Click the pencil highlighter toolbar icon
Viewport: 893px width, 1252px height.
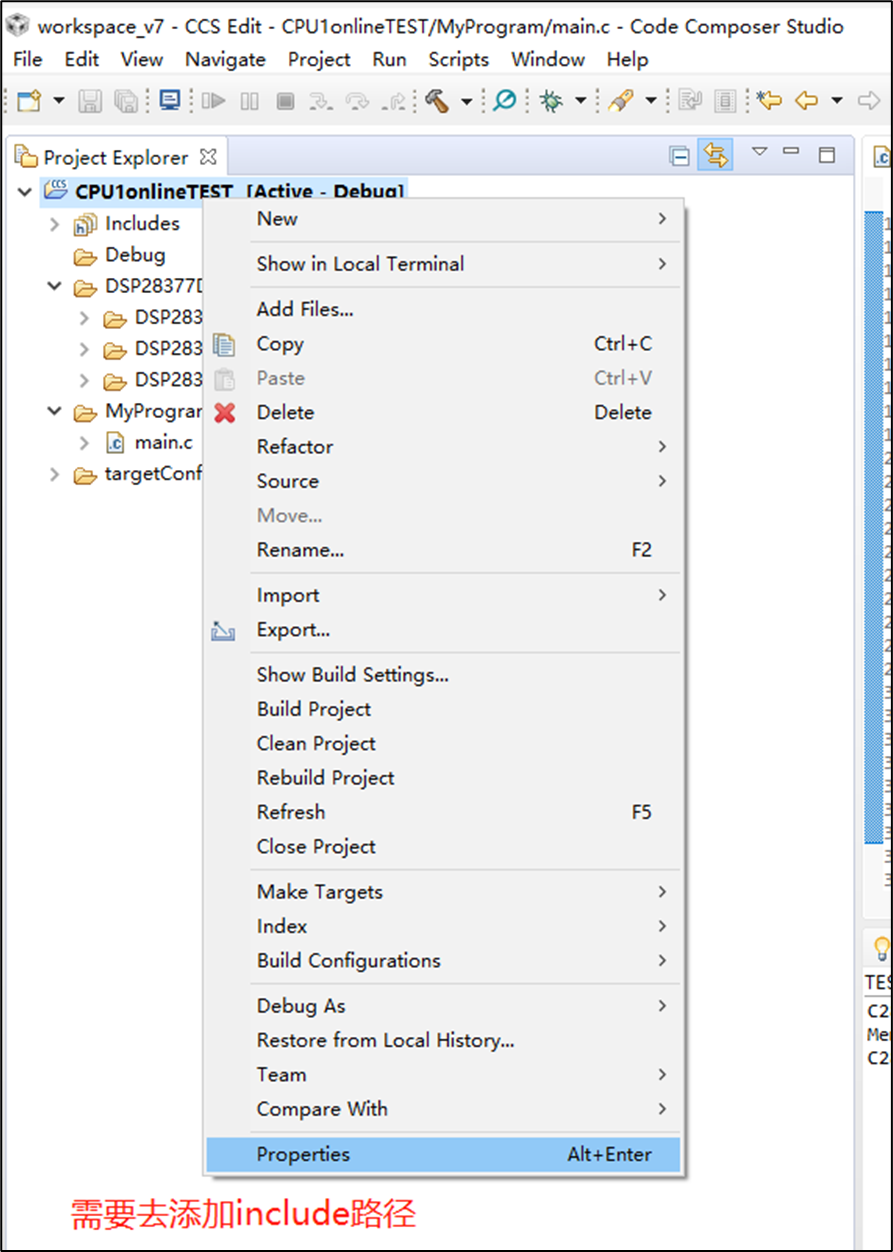pos(621,101)
